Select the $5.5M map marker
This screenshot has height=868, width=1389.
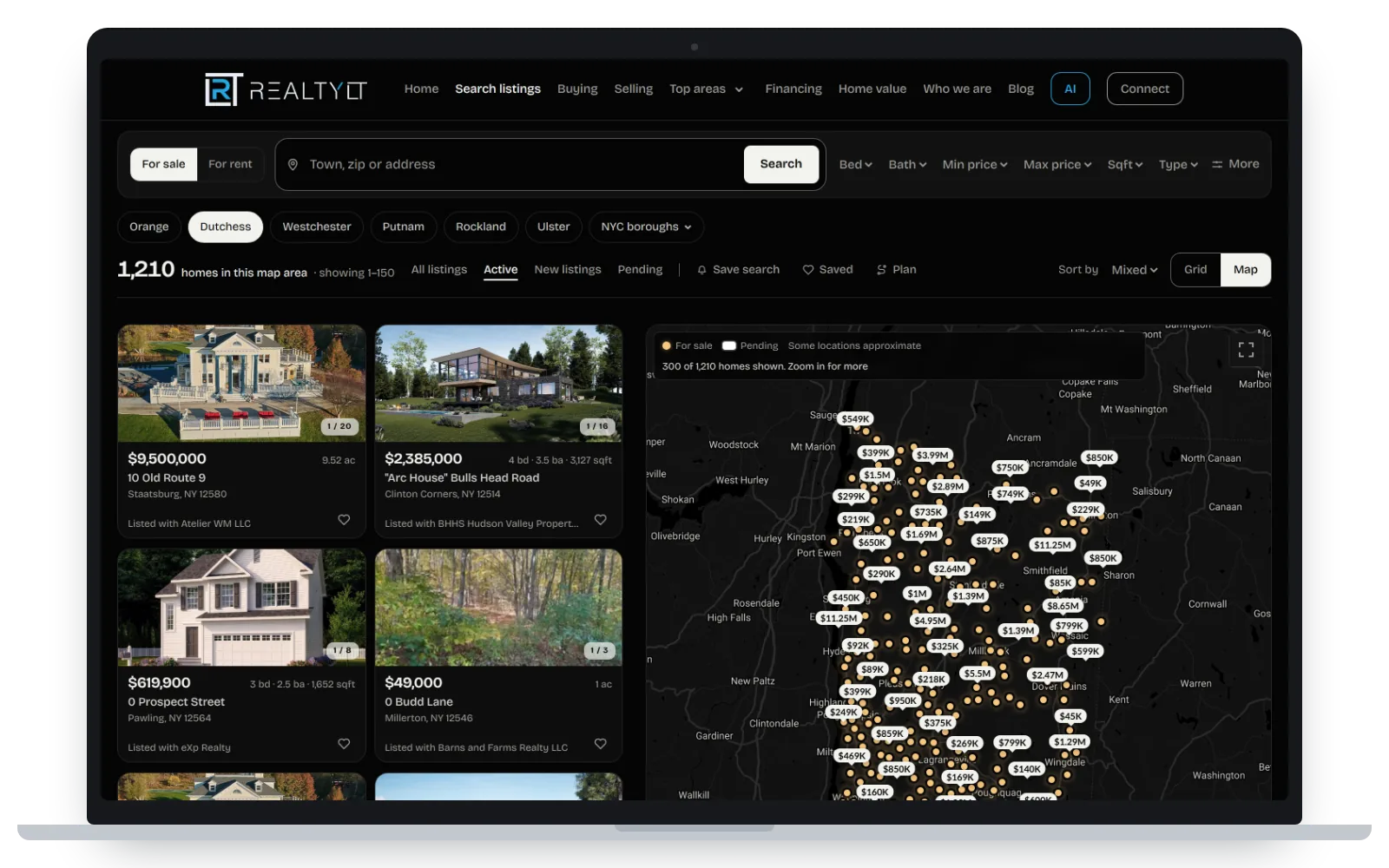click(978, 674)
